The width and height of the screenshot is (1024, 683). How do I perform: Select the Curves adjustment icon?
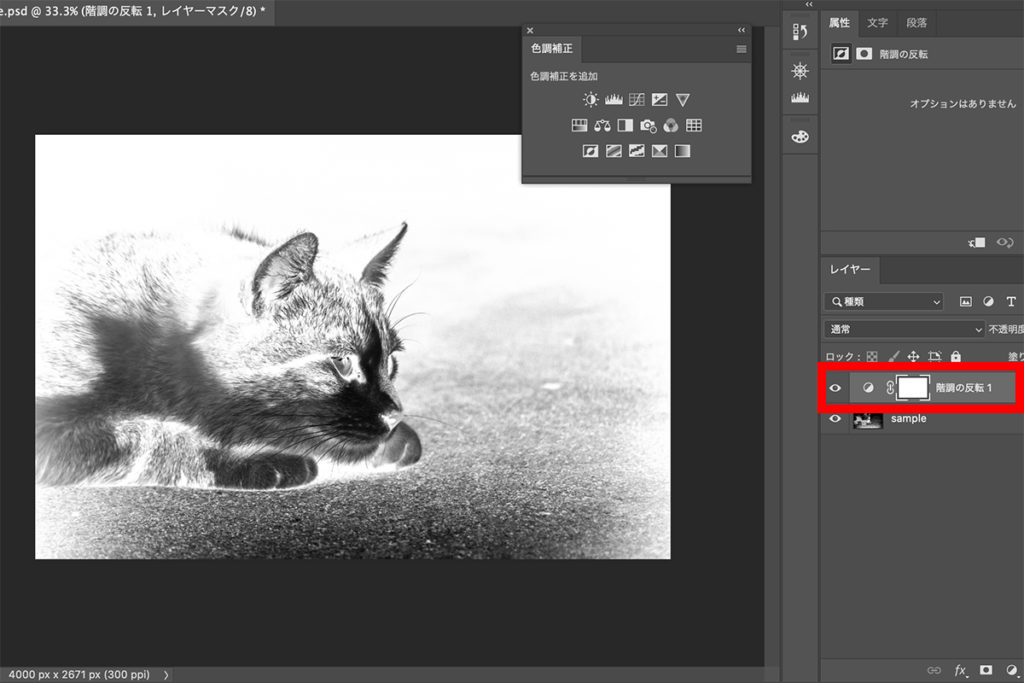pos(637,99)
